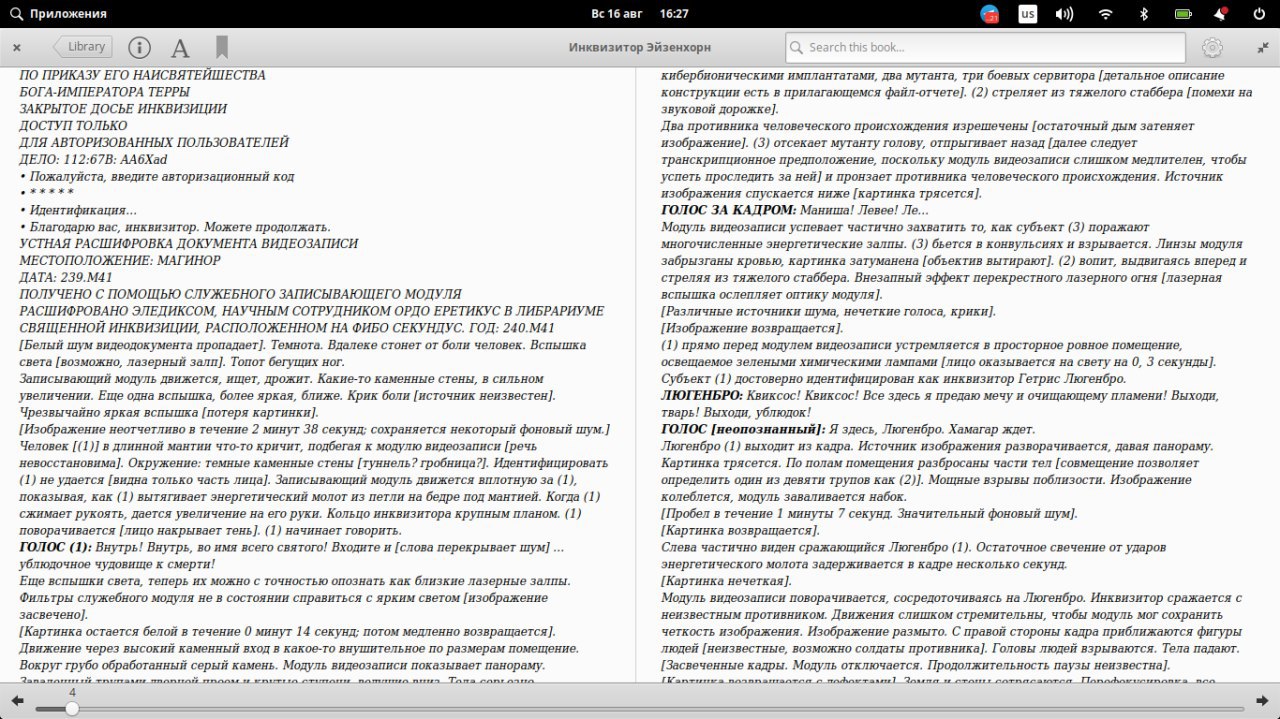Show book information icon
The width and height of the screenshot is (1280, 719).
(140, 47)
